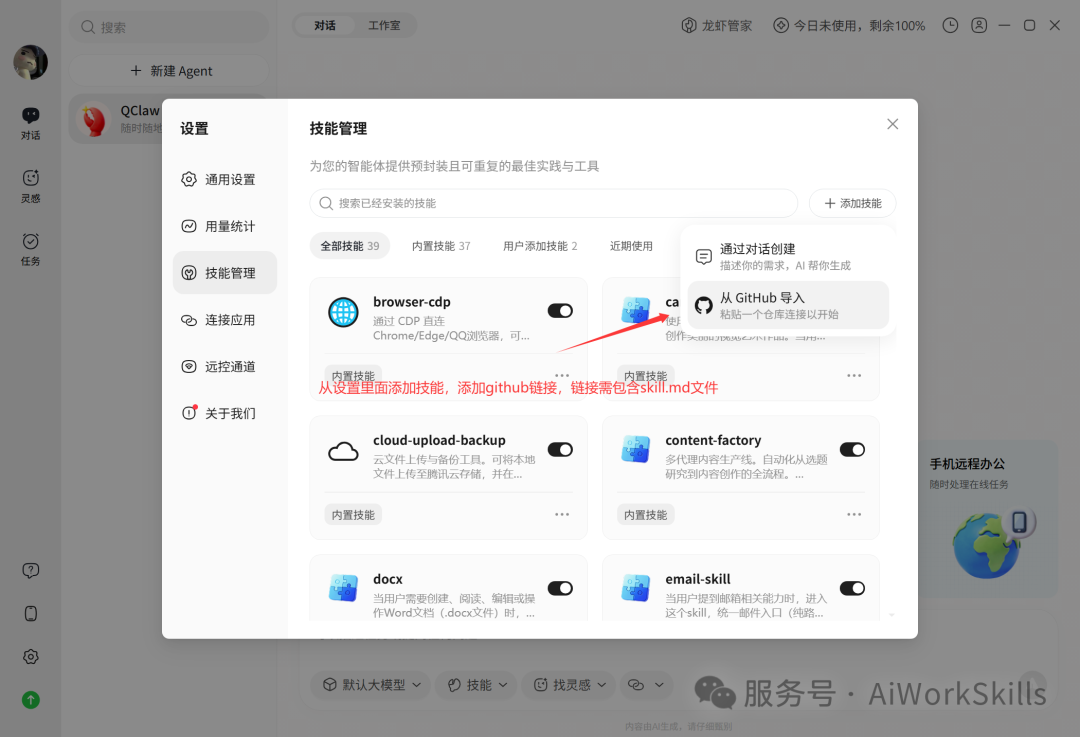Click the cloud-upload-backup cloud icon

(343, 449)
